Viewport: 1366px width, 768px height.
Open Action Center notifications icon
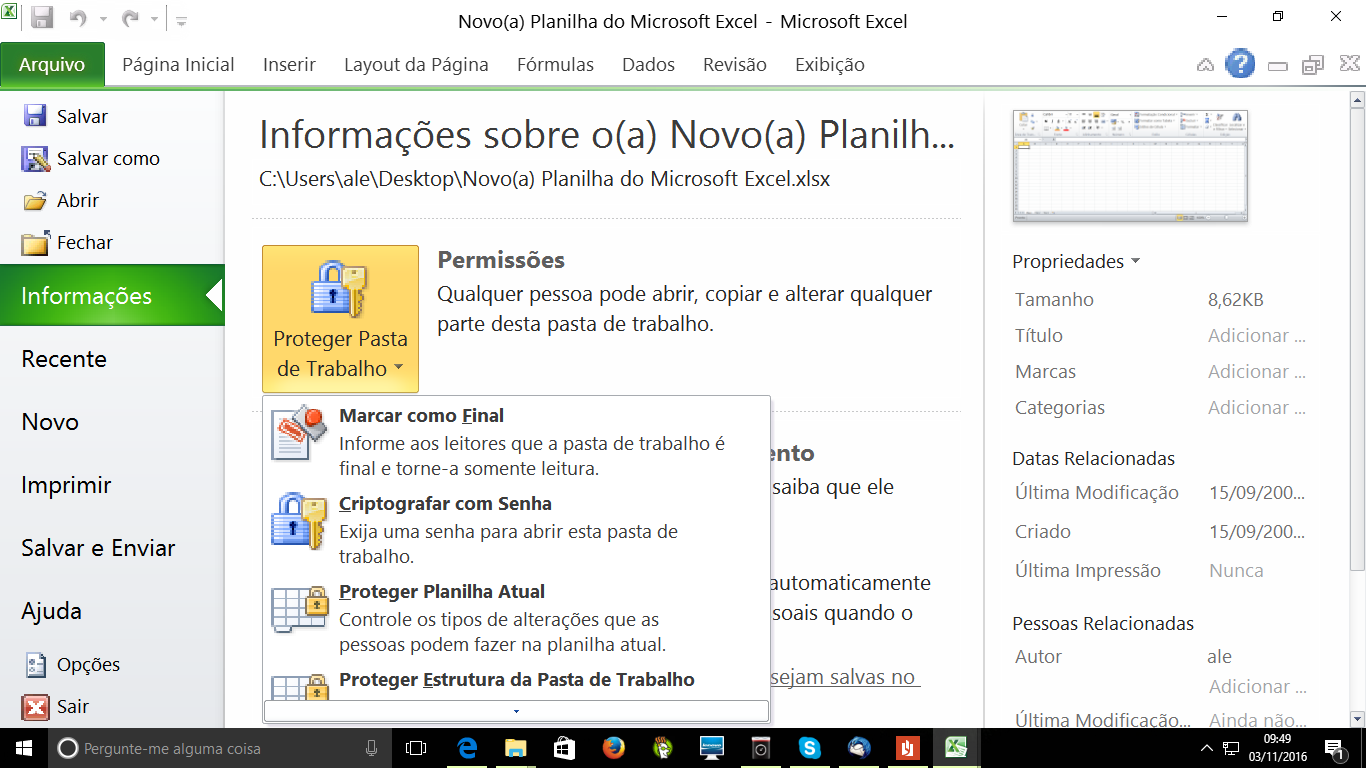click(1334, 748)
